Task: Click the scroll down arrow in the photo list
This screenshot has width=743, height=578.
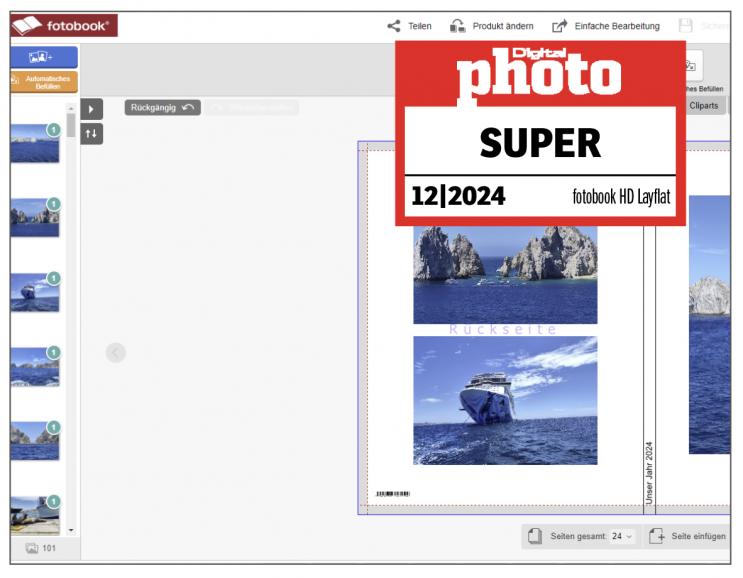Action: tap(71, 529)
